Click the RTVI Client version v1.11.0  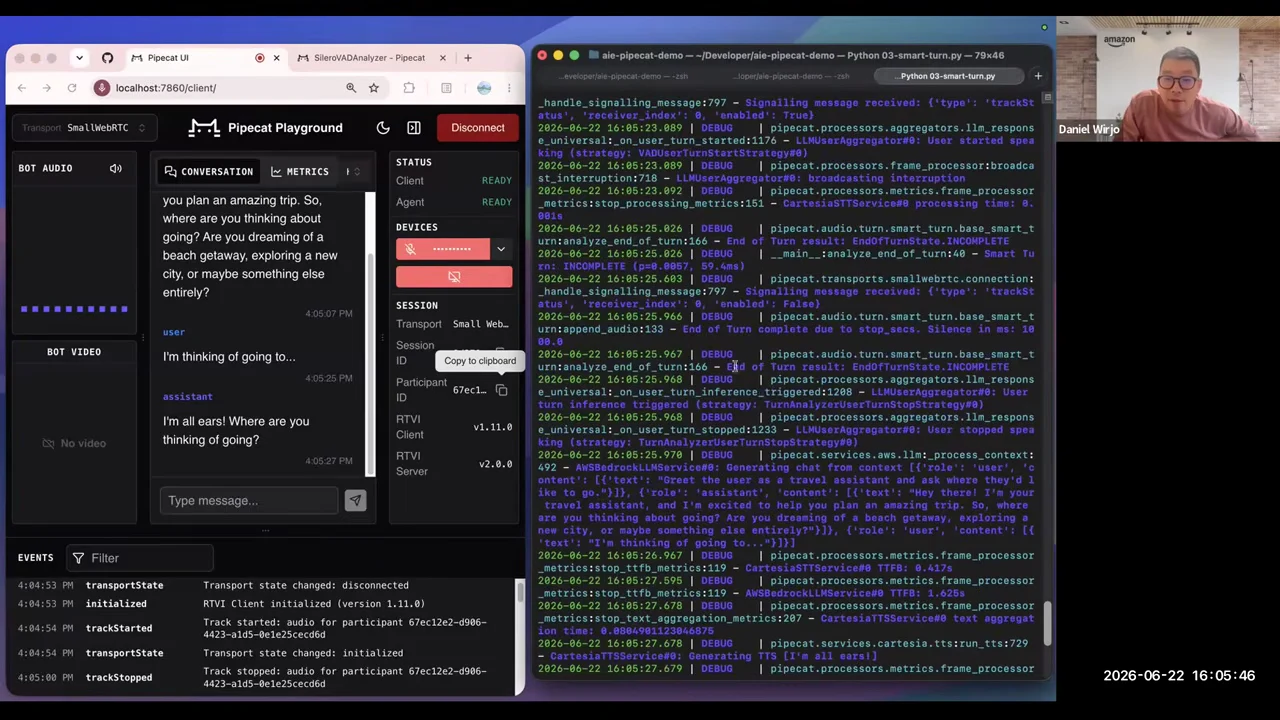click(493, 427)
